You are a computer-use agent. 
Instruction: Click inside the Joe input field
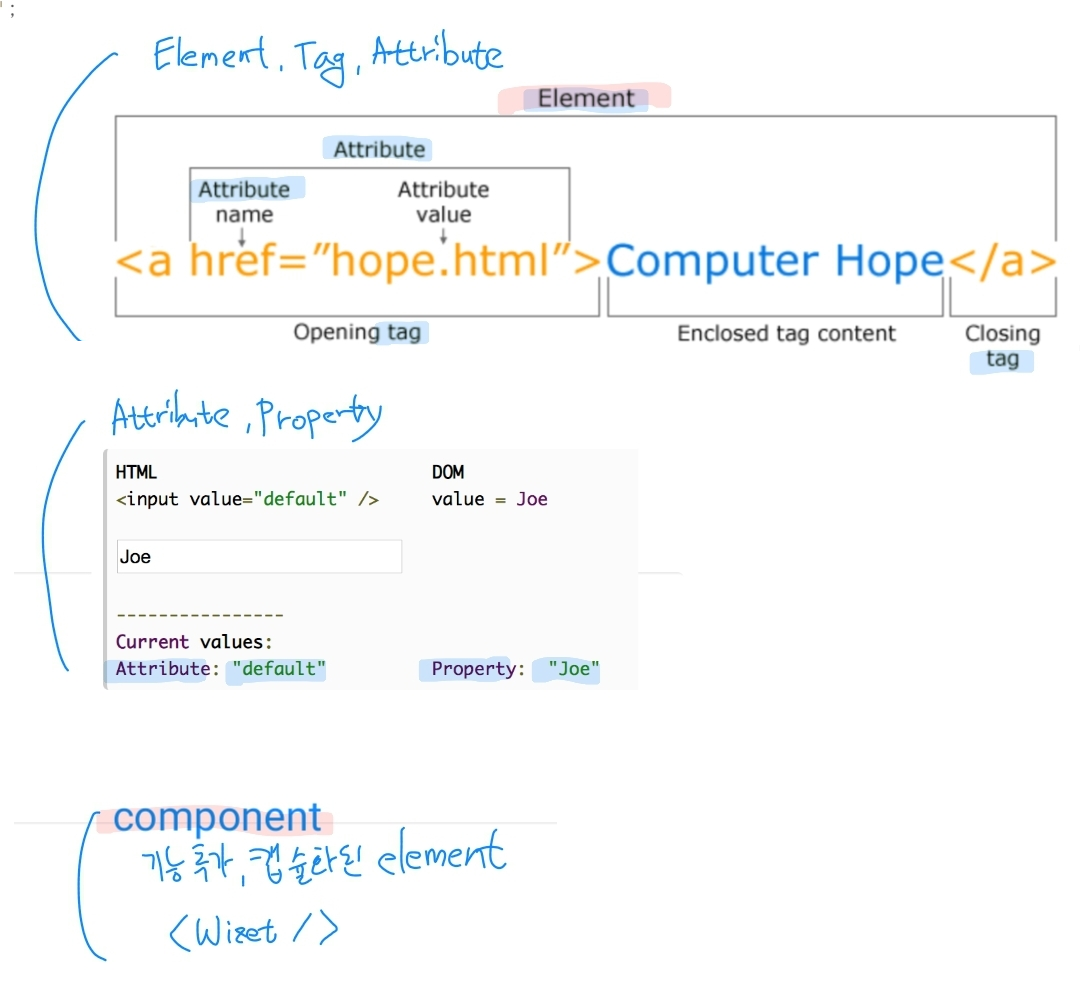click(258, 556)
